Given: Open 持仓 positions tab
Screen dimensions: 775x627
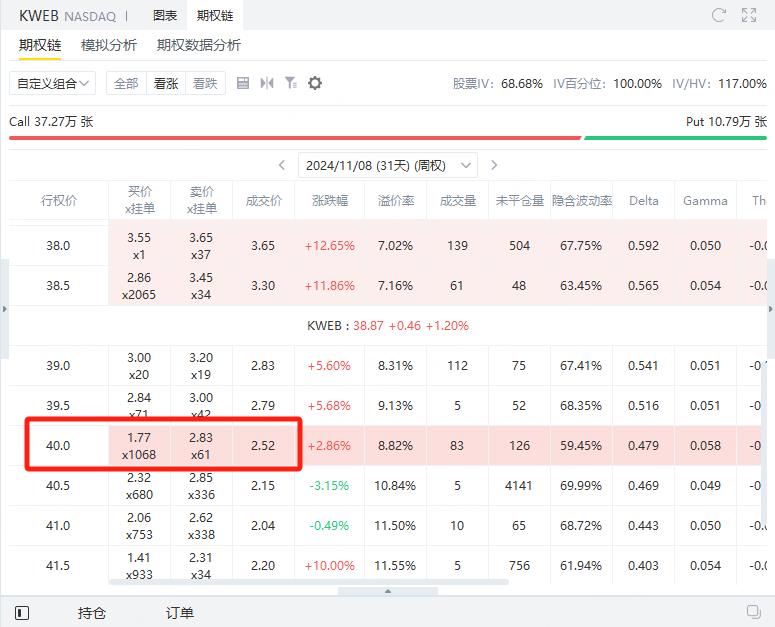Looking at the screenshot, I should click(x=92, y=613).
